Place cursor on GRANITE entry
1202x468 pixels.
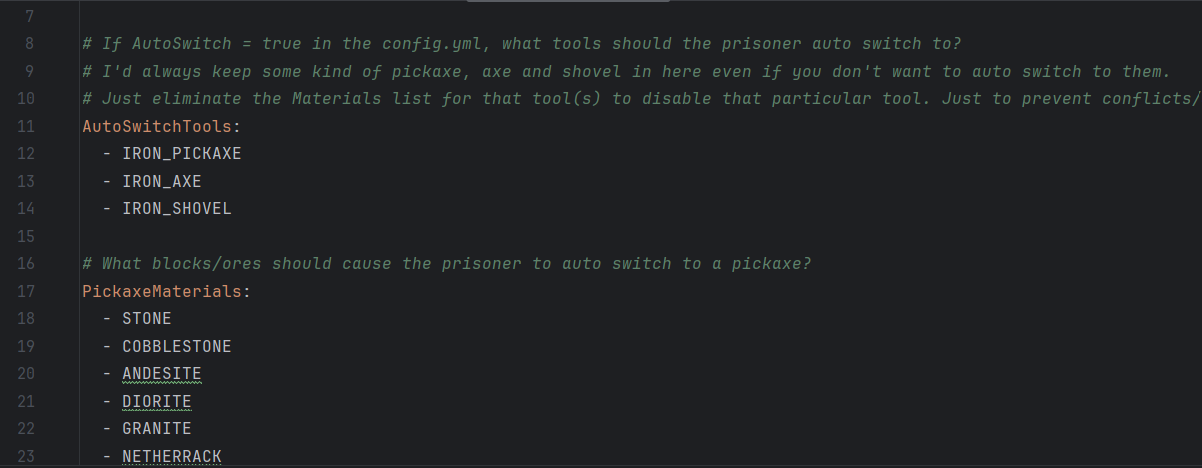[x=157, y=429]
